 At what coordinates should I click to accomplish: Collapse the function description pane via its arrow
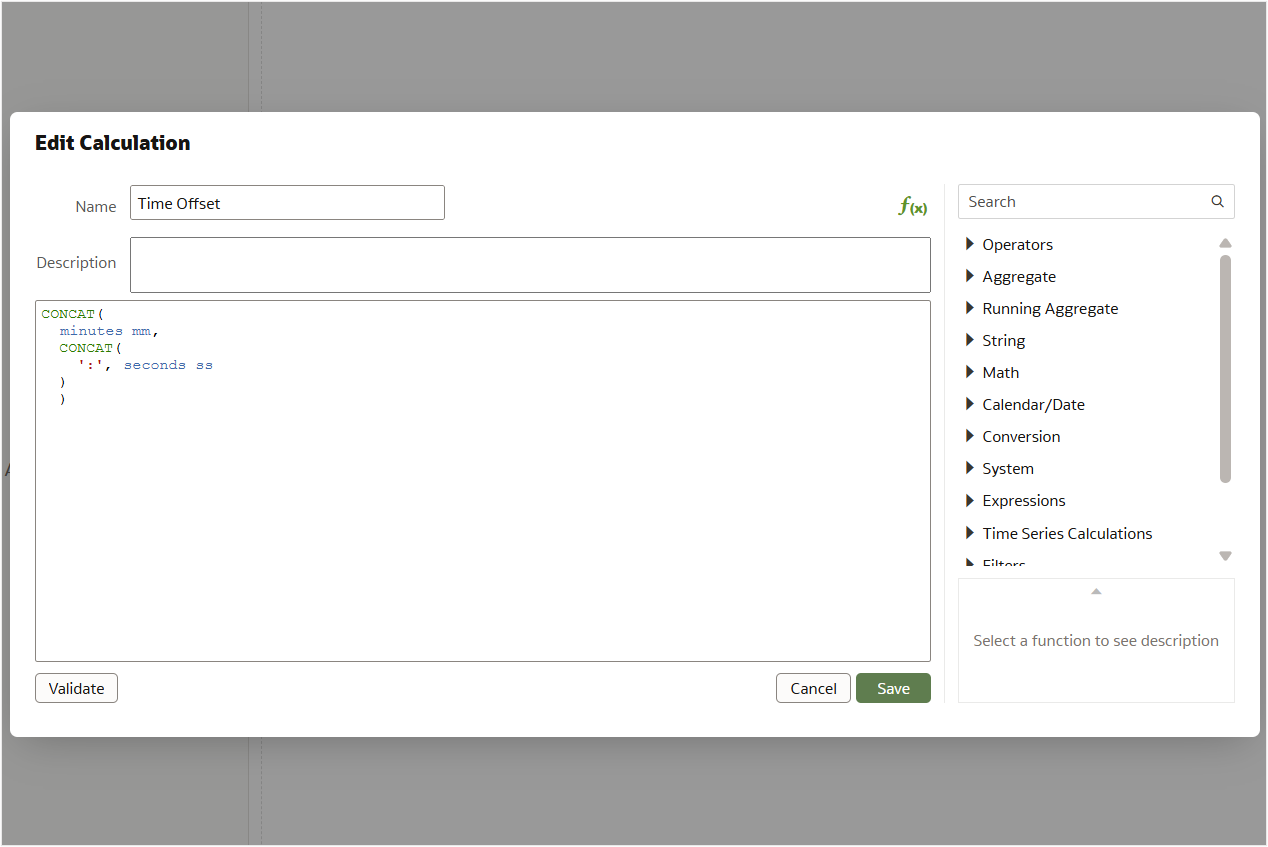(1096, 591)
